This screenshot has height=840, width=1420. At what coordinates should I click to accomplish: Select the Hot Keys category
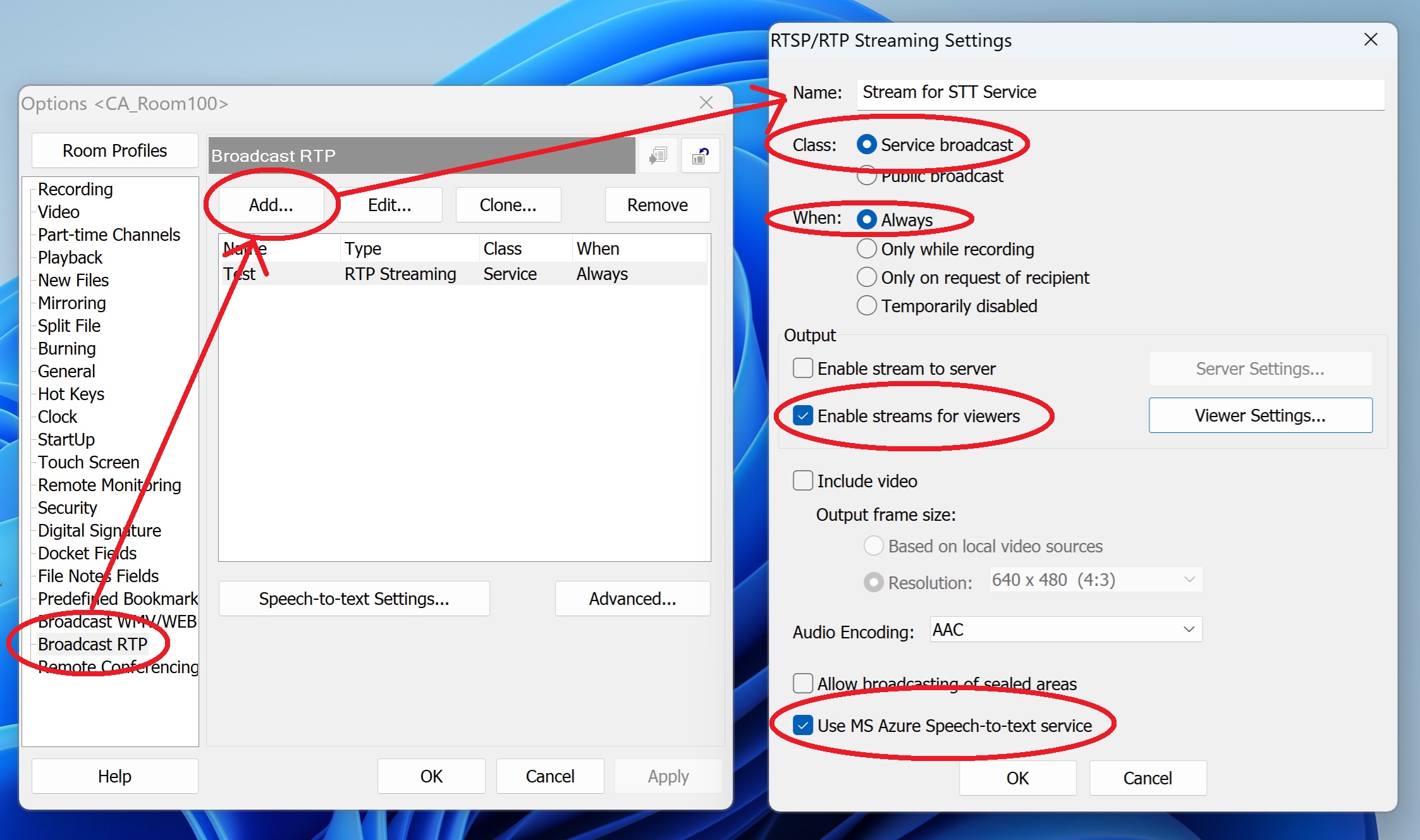pyautogui.click(x=71, y=394)
